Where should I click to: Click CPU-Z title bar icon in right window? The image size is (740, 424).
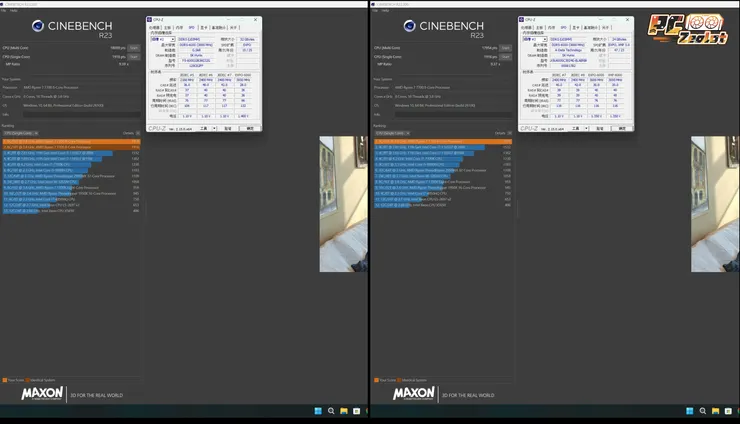click(521, 20)
